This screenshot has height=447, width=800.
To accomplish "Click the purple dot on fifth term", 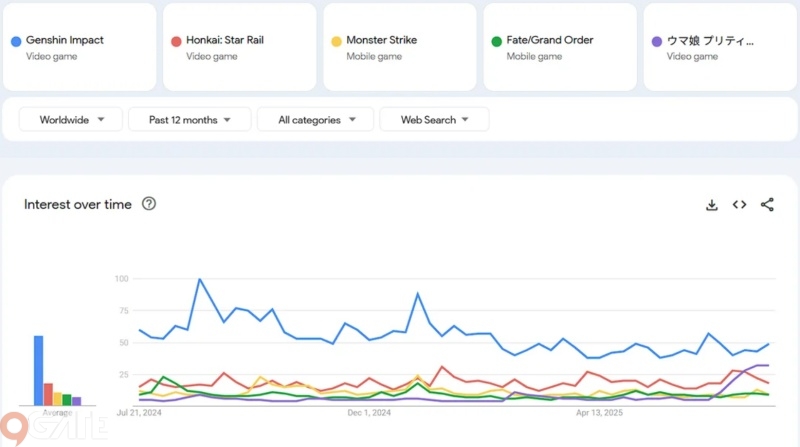I will (x=656, y=41).
